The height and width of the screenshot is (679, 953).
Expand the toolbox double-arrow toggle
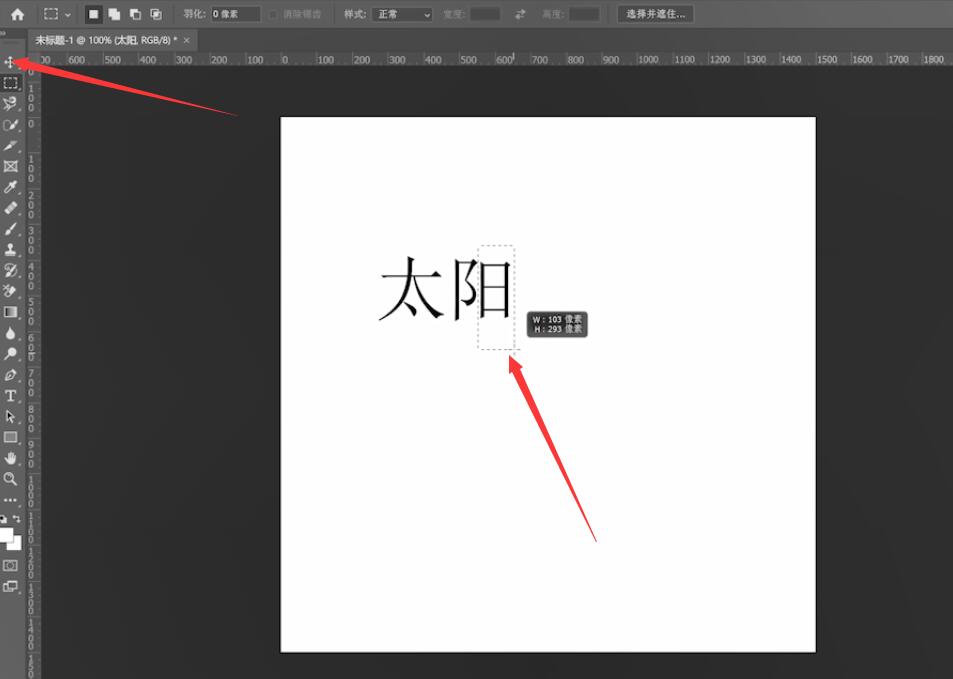(x=3, y=33)
